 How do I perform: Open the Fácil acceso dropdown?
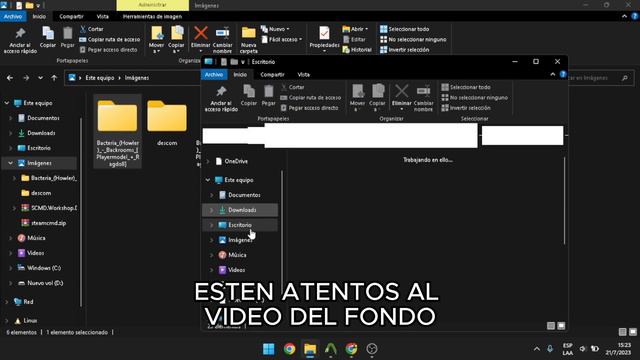(x=282, y=40)
